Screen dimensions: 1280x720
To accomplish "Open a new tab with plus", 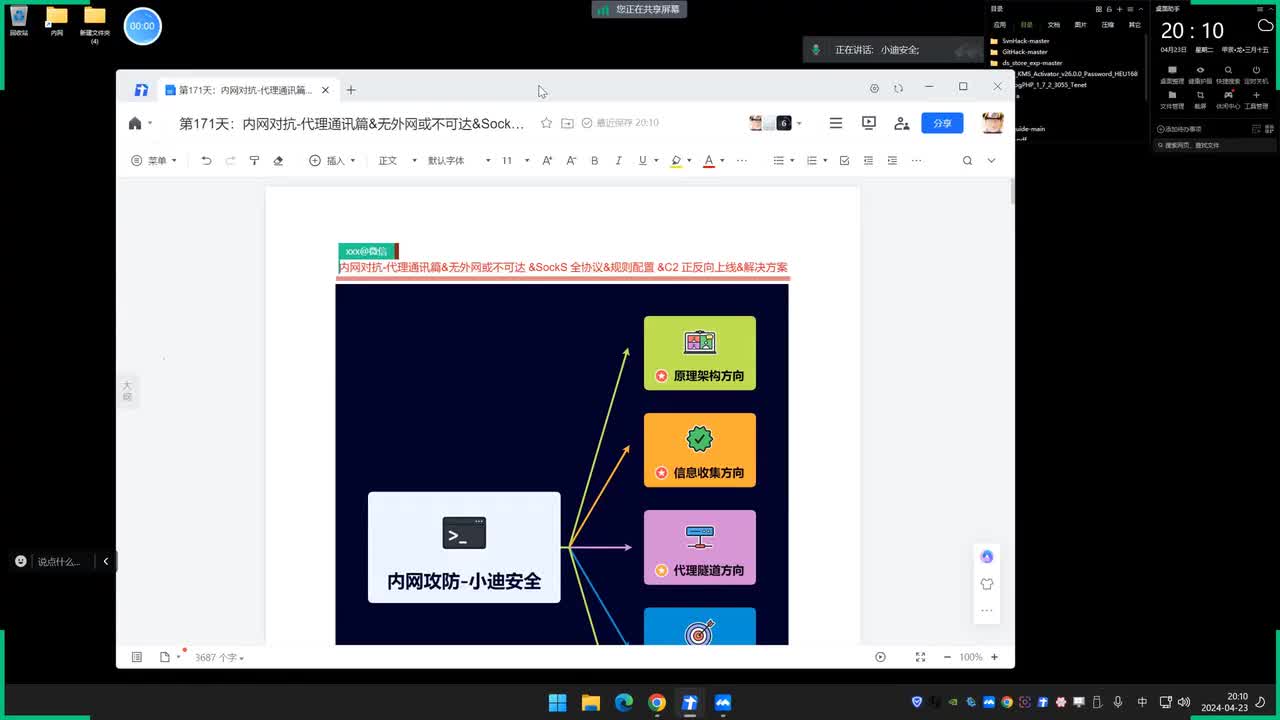I will (x=351, y=90).
